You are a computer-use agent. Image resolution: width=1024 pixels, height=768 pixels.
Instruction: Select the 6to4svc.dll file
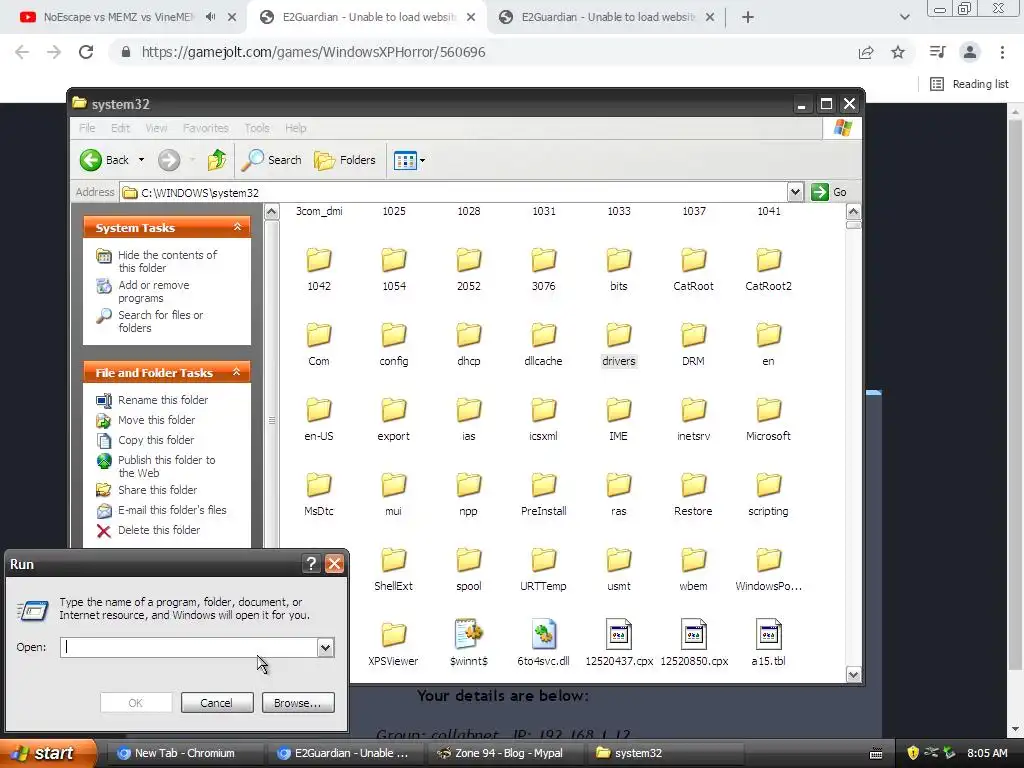543,643
